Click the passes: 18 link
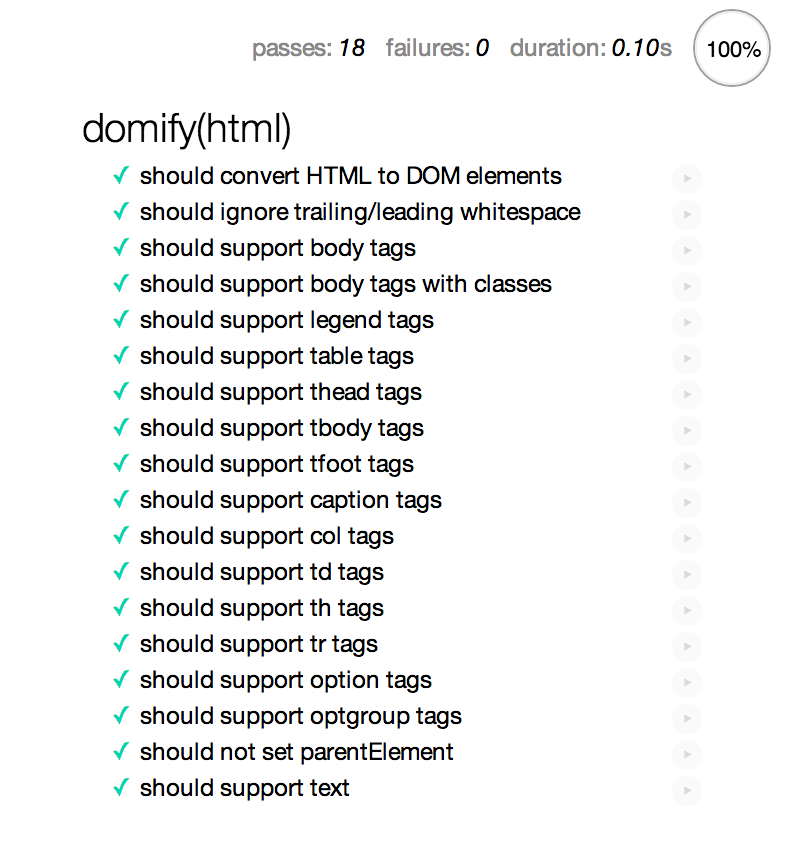This screenshot has height=850, width=786. (x=308, y=48)
